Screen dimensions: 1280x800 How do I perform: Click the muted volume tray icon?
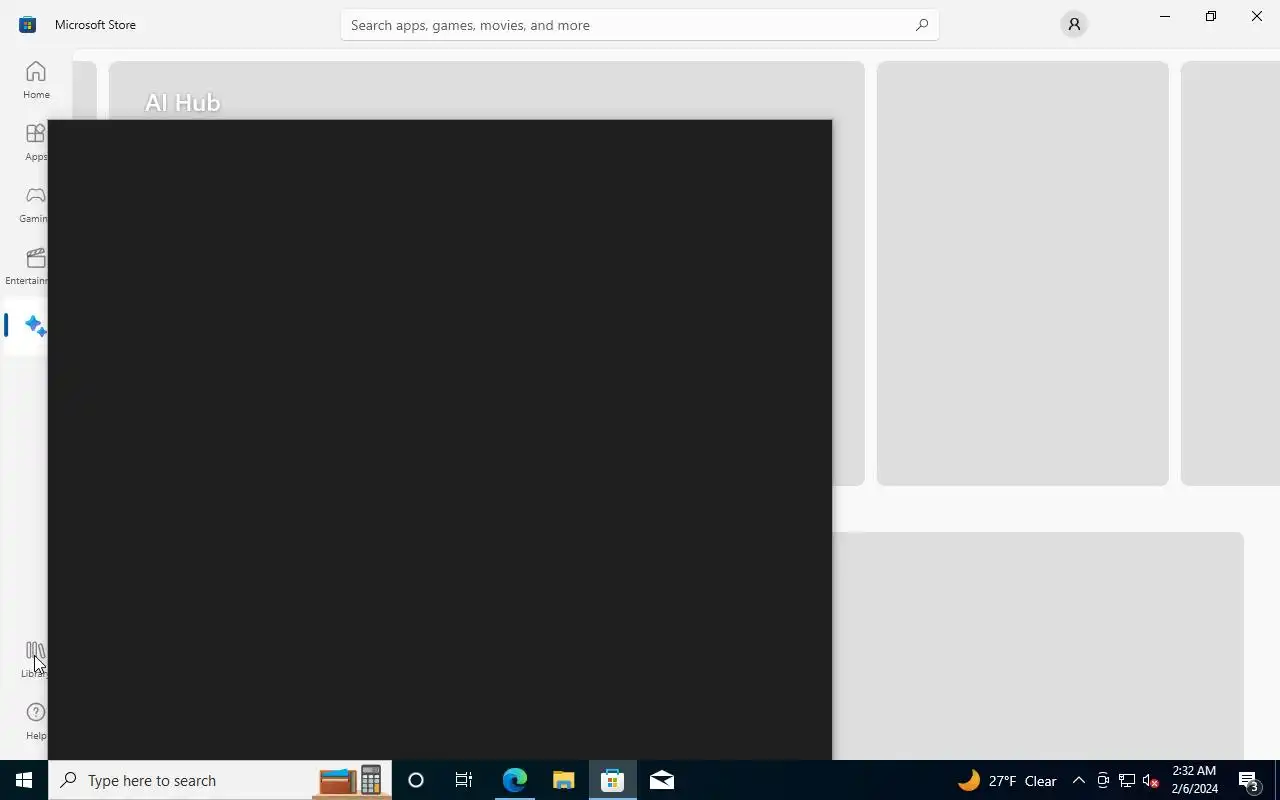tap(1151, 781)
